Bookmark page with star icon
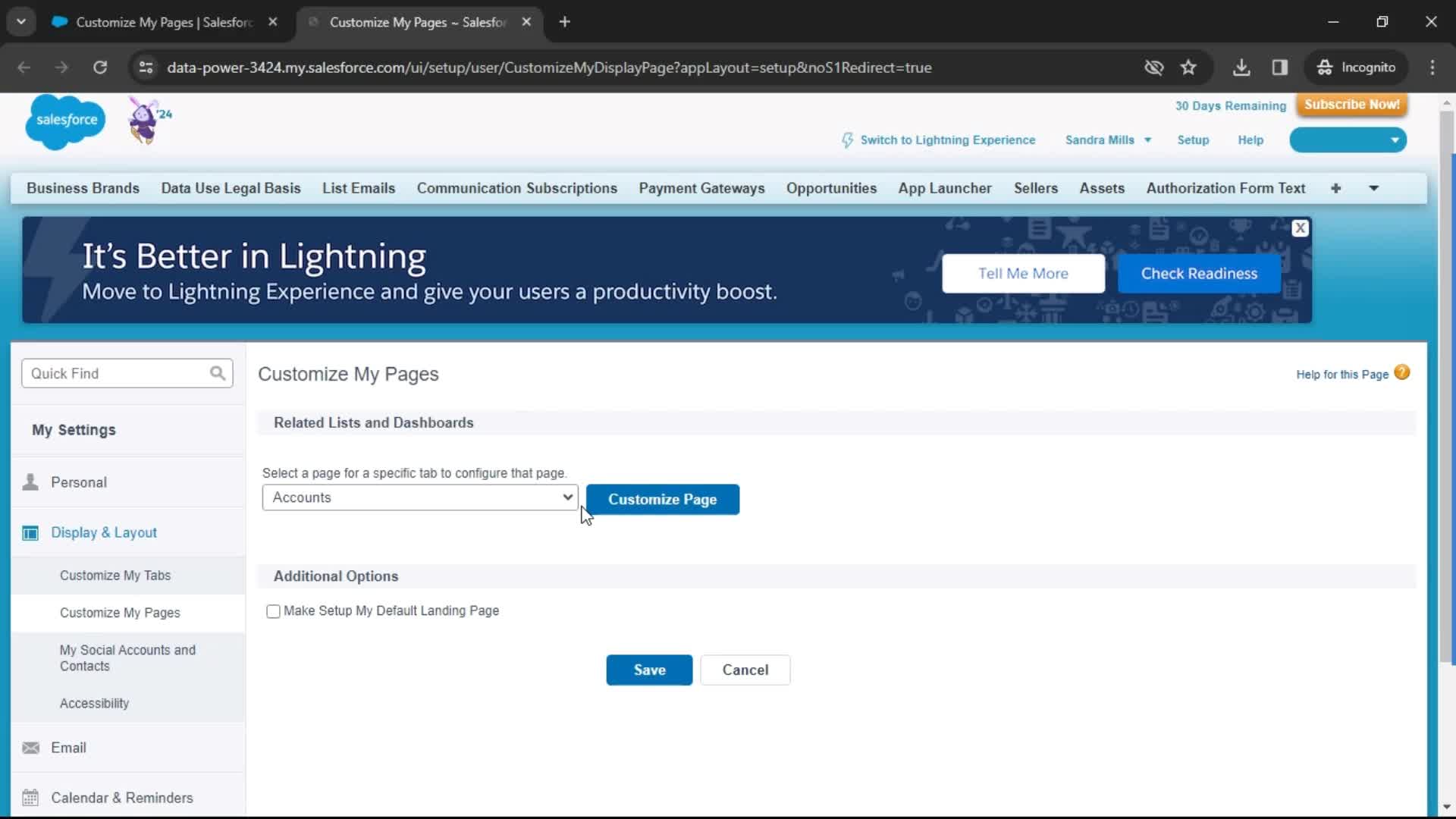 tap(1188, 67)
